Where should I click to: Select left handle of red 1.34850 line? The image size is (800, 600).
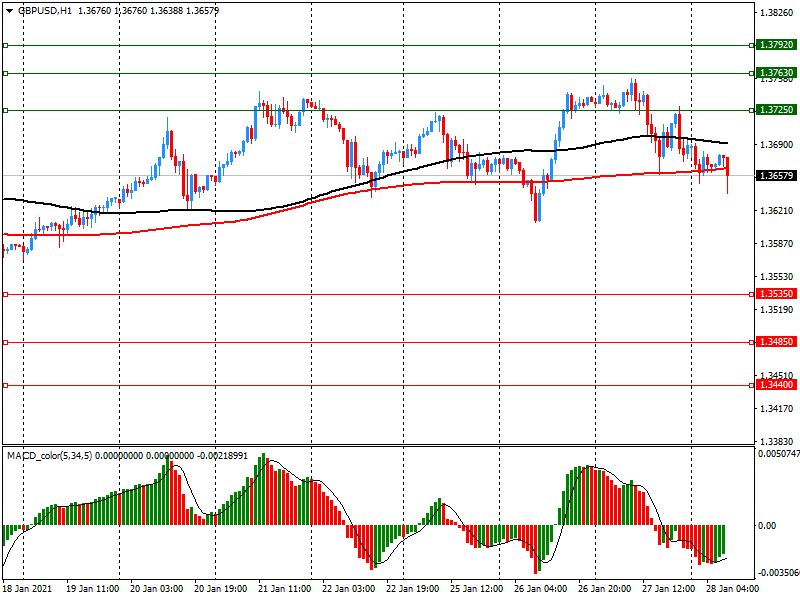click(x=6, y=342)
